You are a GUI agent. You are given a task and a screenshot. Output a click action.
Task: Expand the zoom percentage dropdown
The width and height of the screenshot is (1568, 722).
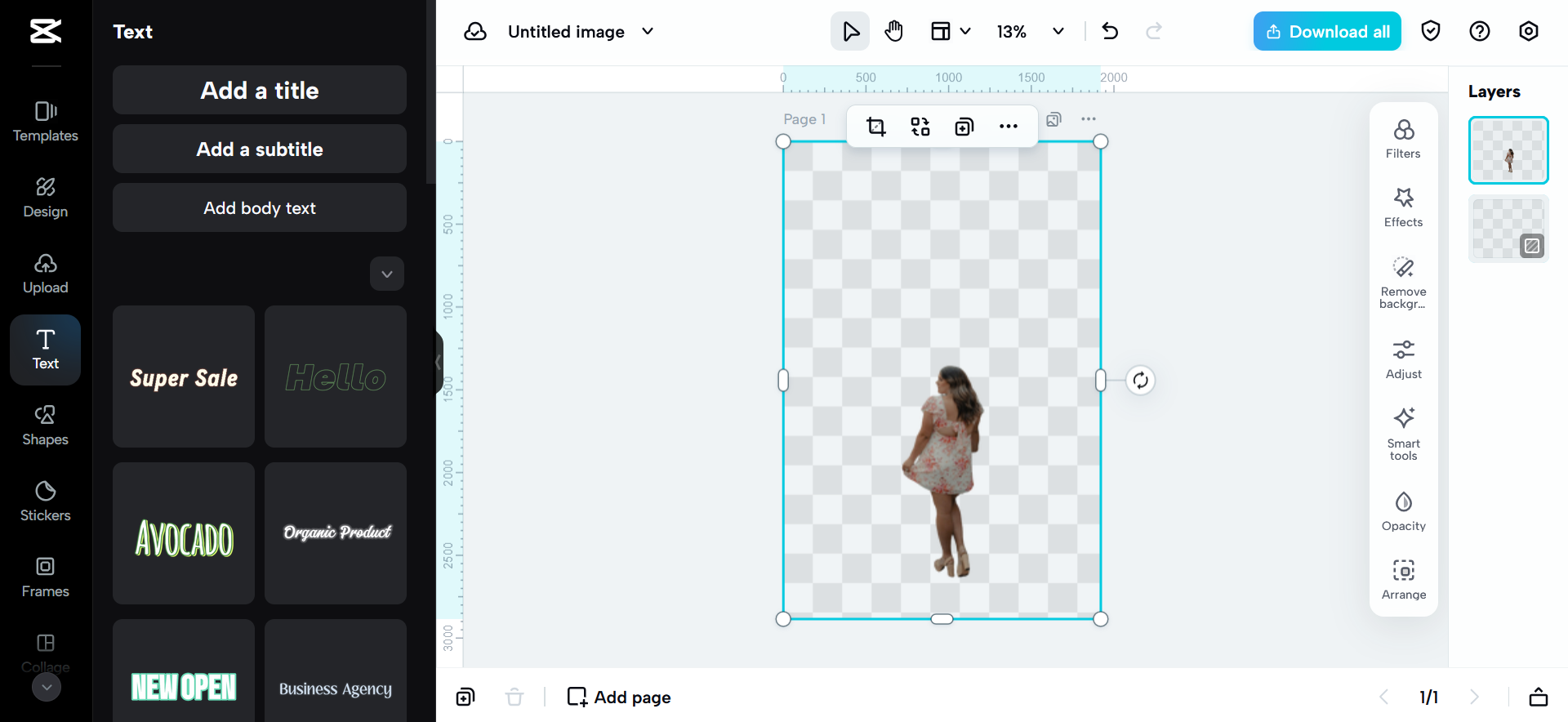click(x=1058, y=32)
